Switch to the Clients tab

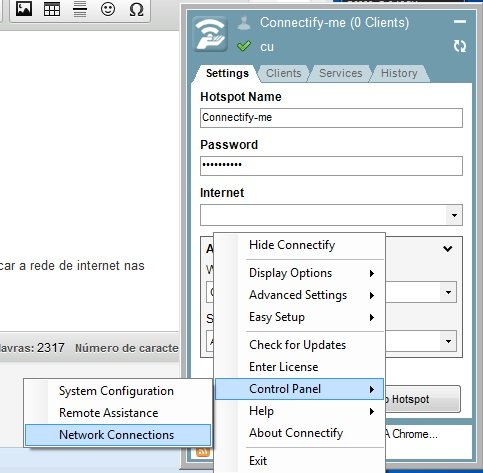click(x=283, y=73)
